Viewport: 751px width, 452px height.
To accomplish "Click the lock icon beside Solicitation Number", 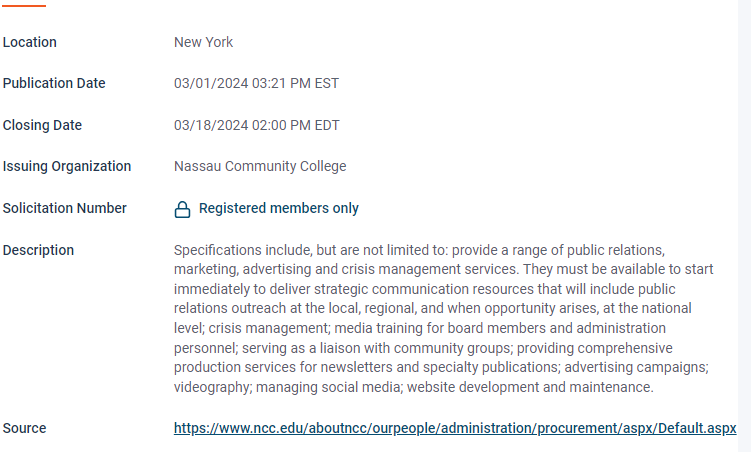I will [x=182, y=209].
